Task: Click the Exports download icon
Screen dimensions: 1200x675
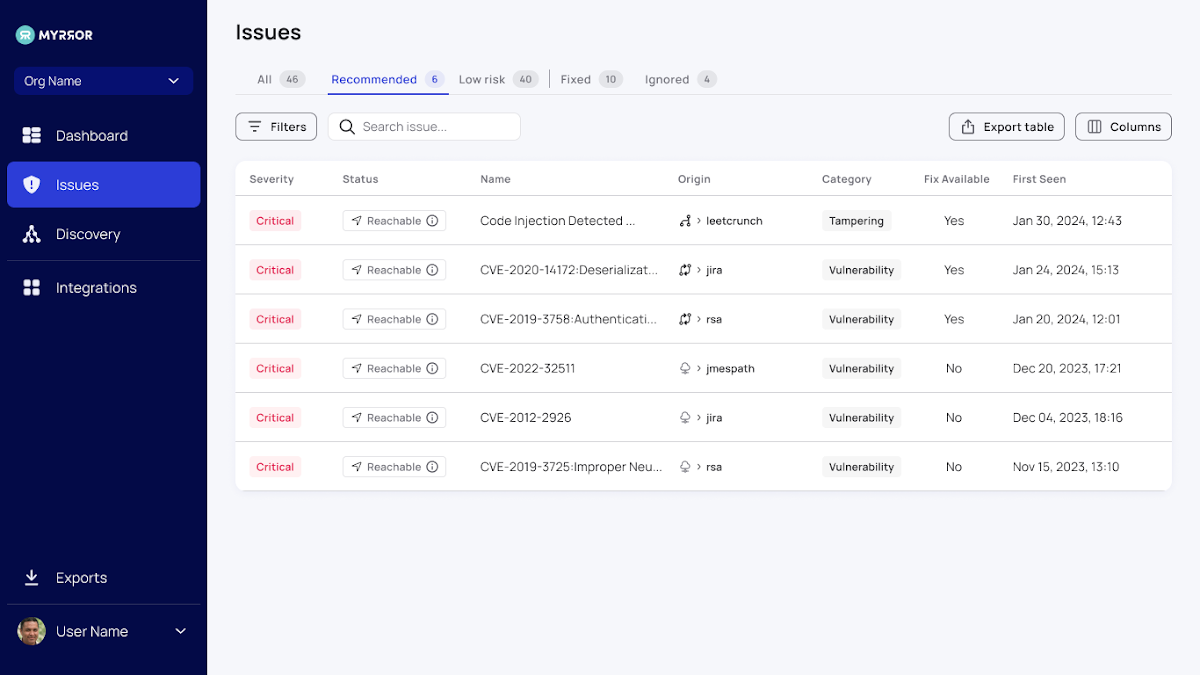Action: [32, 578]
